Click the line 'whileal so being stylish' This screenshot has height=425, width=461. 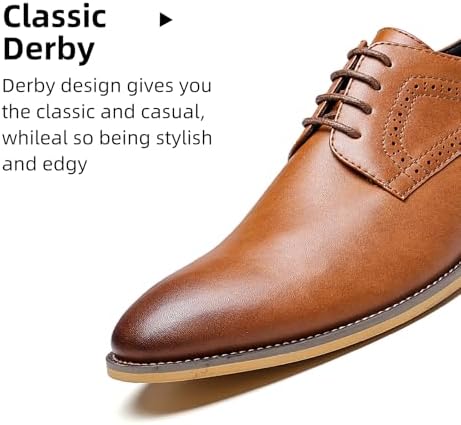click(107, 138)
